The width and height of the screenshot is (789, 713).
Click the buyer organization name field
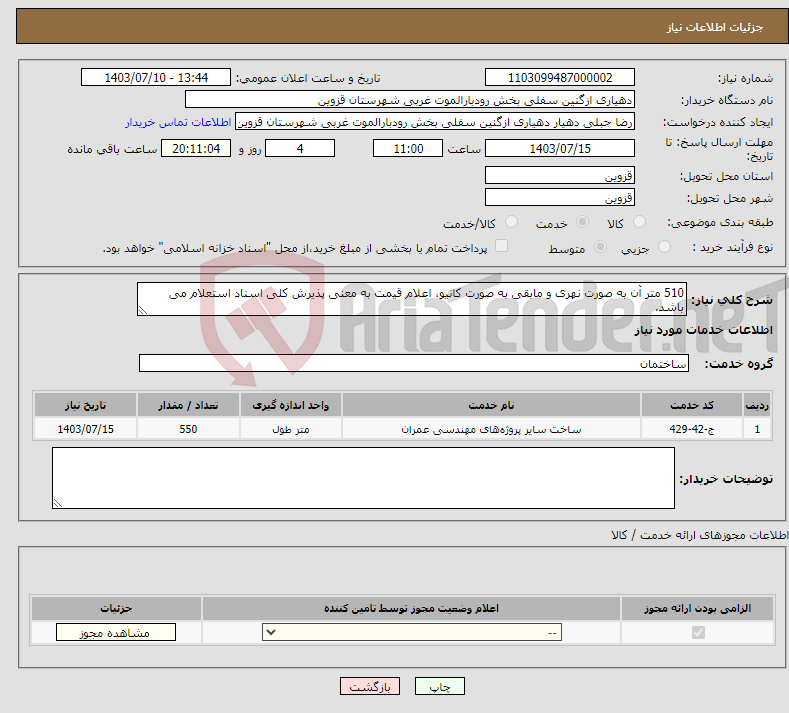pyautogui.click(x=410, y=100)
